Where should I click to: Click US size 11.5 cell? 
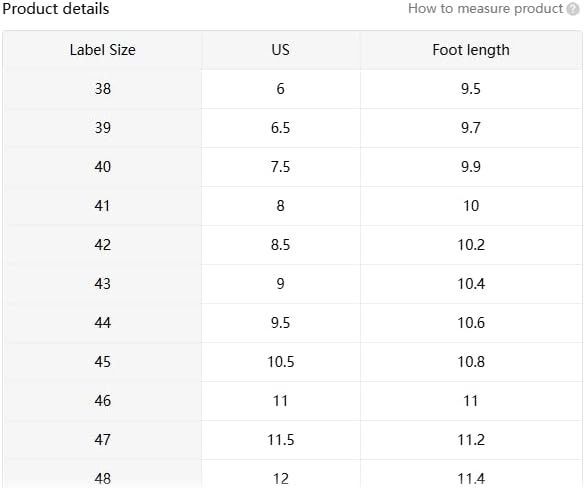point(281,440)
